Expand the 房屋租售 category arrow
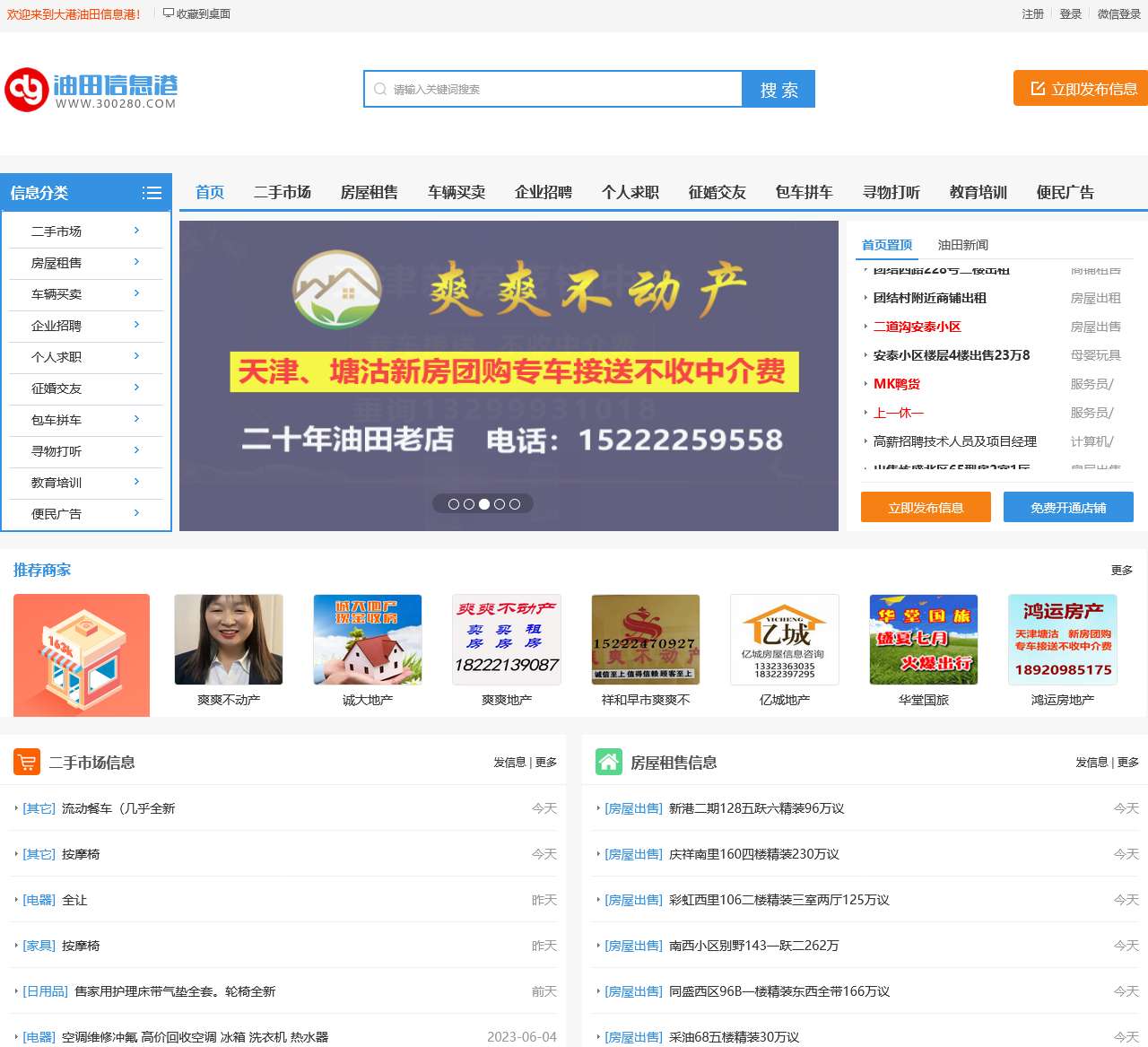1148x1047 pixels. 137,262
